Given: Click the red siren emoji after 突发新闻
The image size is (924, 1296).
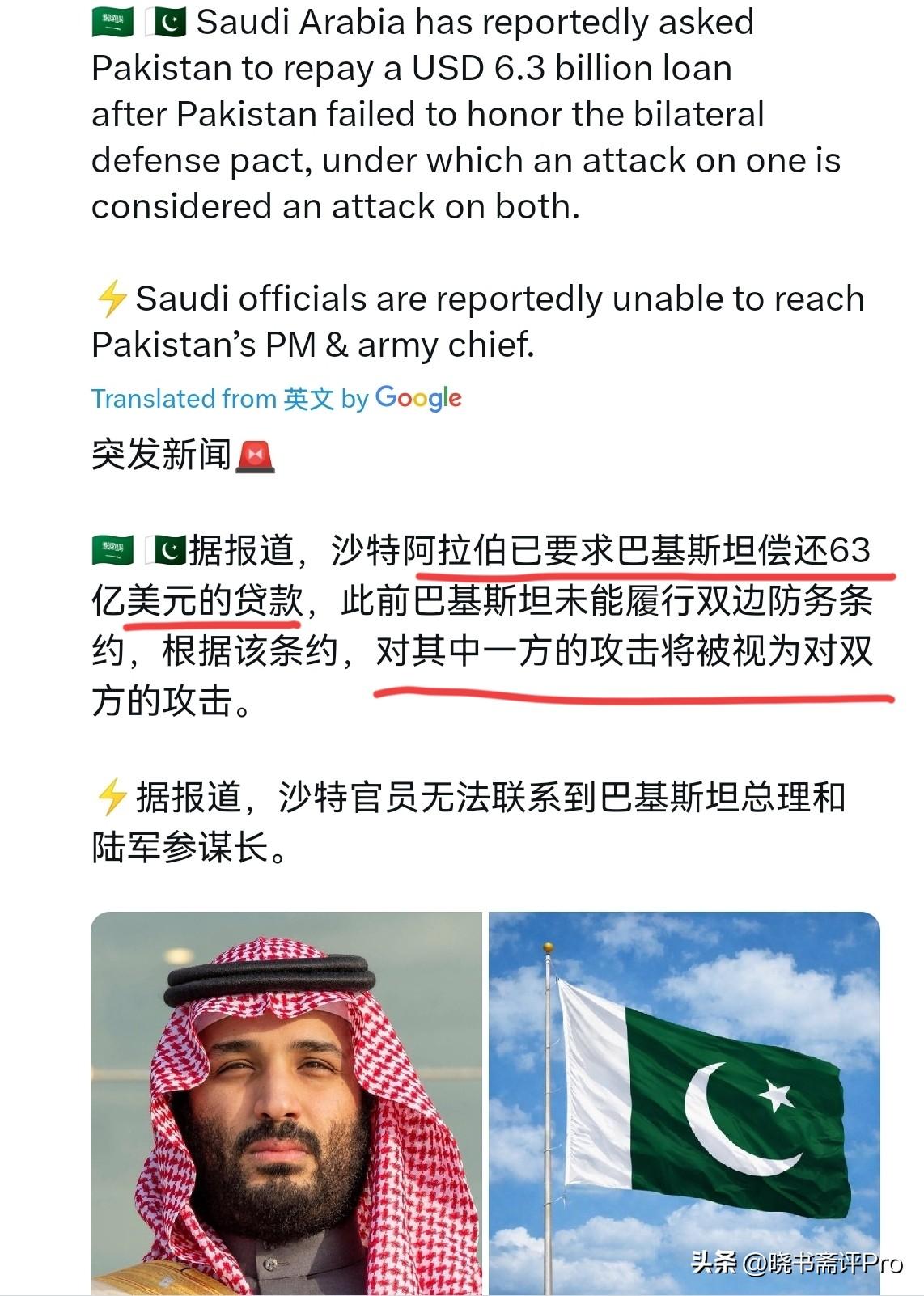Looking at the screenshot, I should point(256,456).
